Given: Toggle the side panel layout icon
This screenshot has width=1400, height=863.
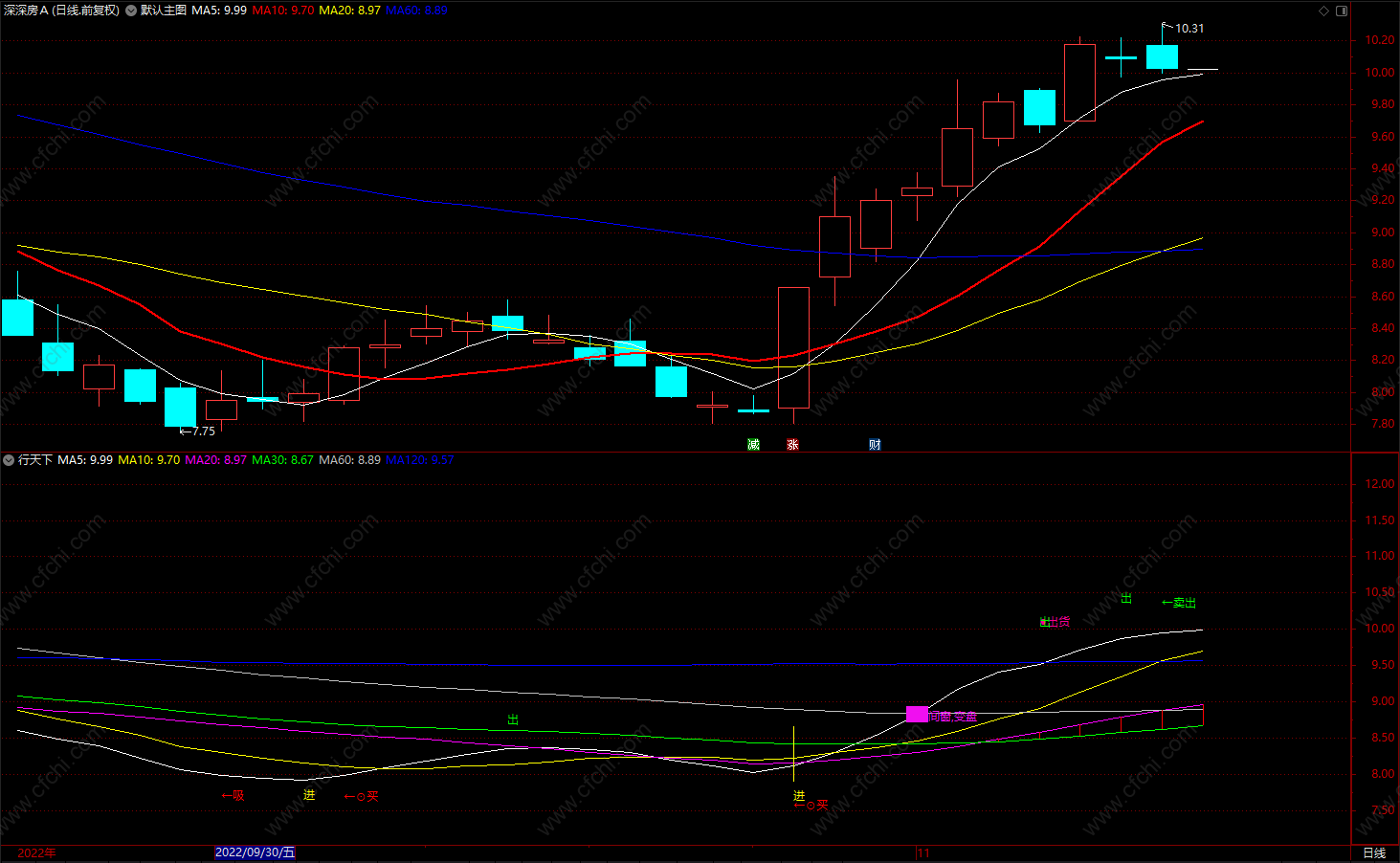Looking at the screenshot, I should pyautogui.click(x=1342, y=11).
